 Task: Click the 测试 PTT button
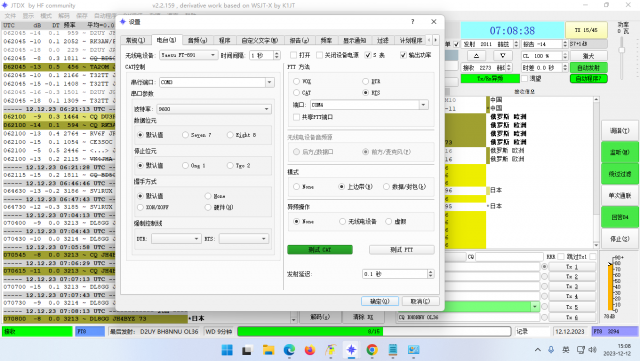[402, 250]
